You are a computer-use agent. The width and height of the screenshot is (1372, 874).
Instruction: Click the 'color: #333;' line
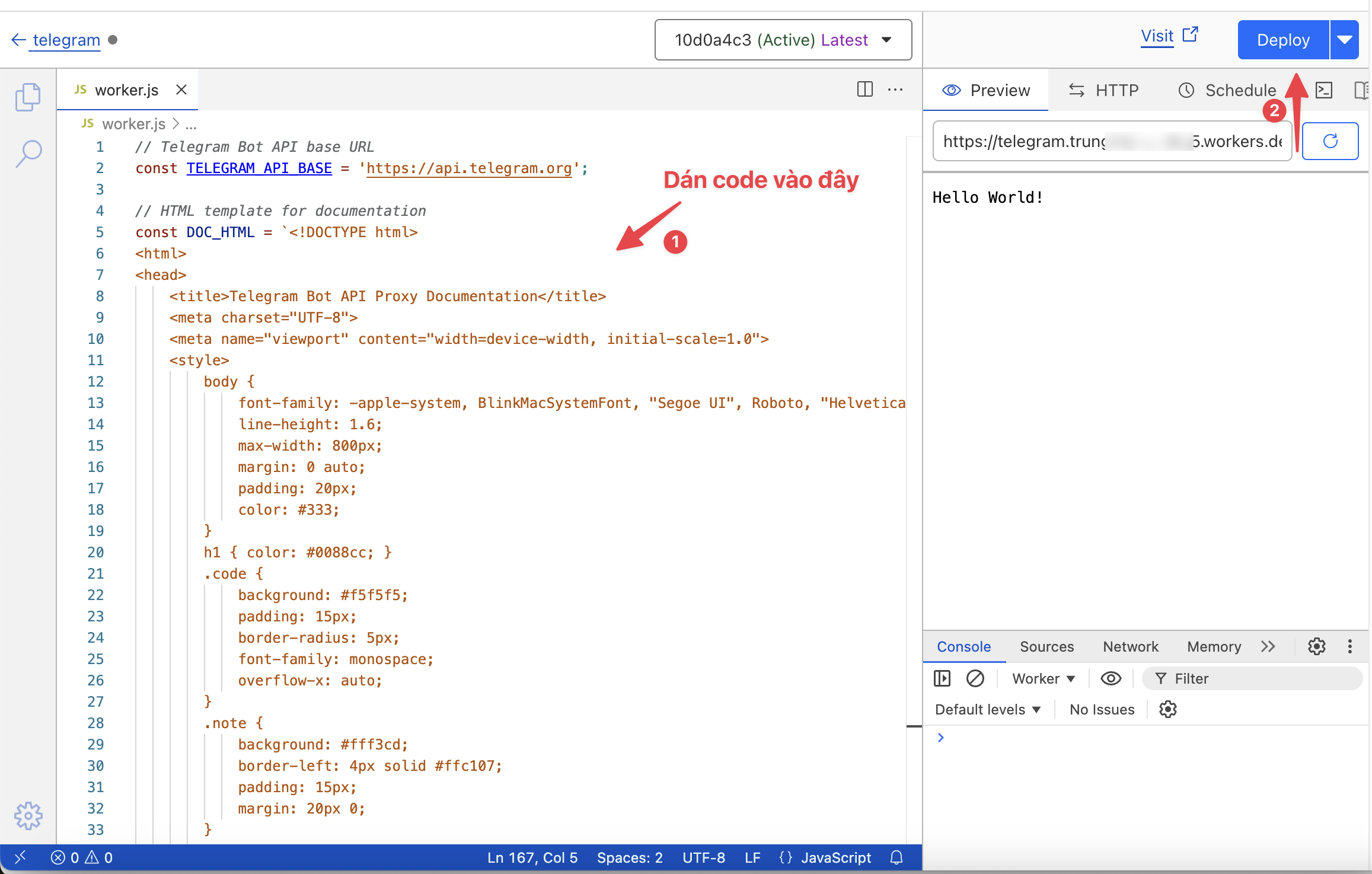[x=288, y=509]
